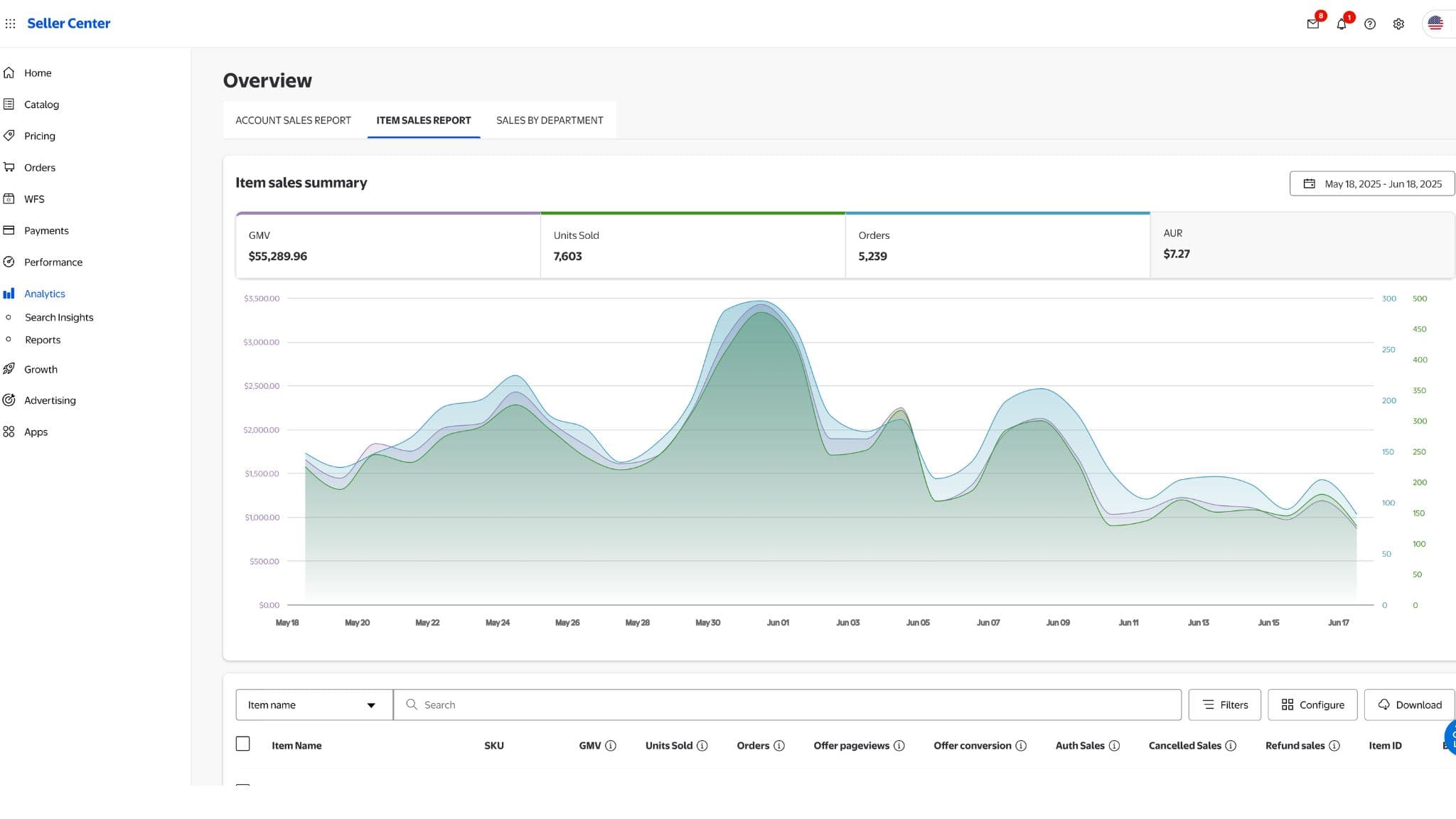Click the Catalog list icon
The height and width of the screenshot is (819, 1456).
[9, 104]
